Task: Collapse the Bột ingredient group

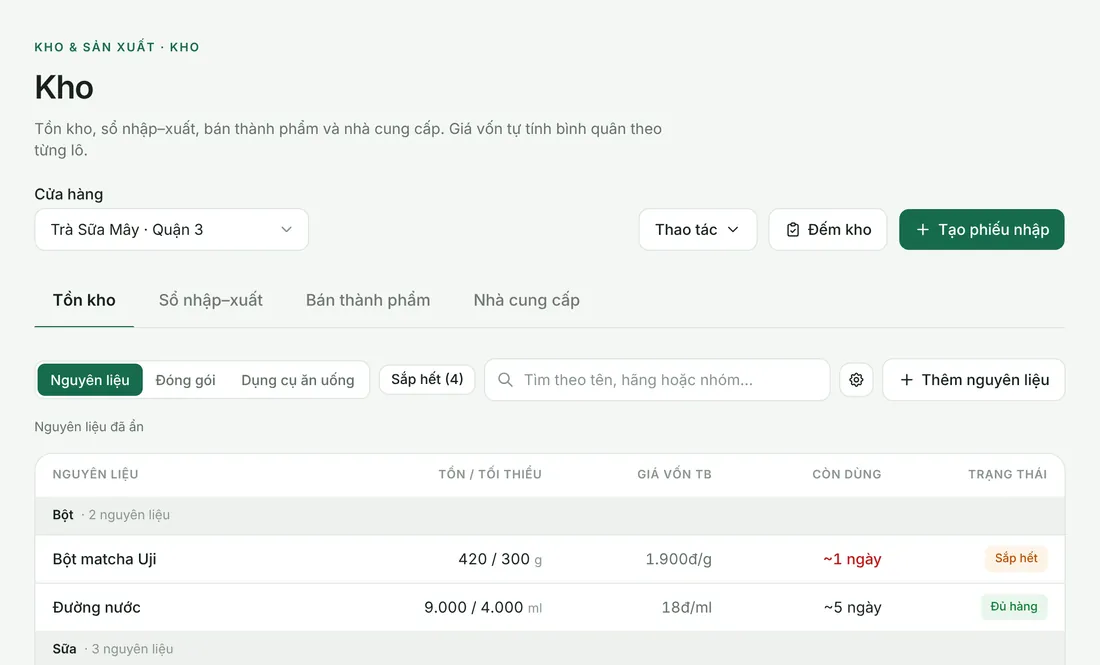Action: click(549, 515)
